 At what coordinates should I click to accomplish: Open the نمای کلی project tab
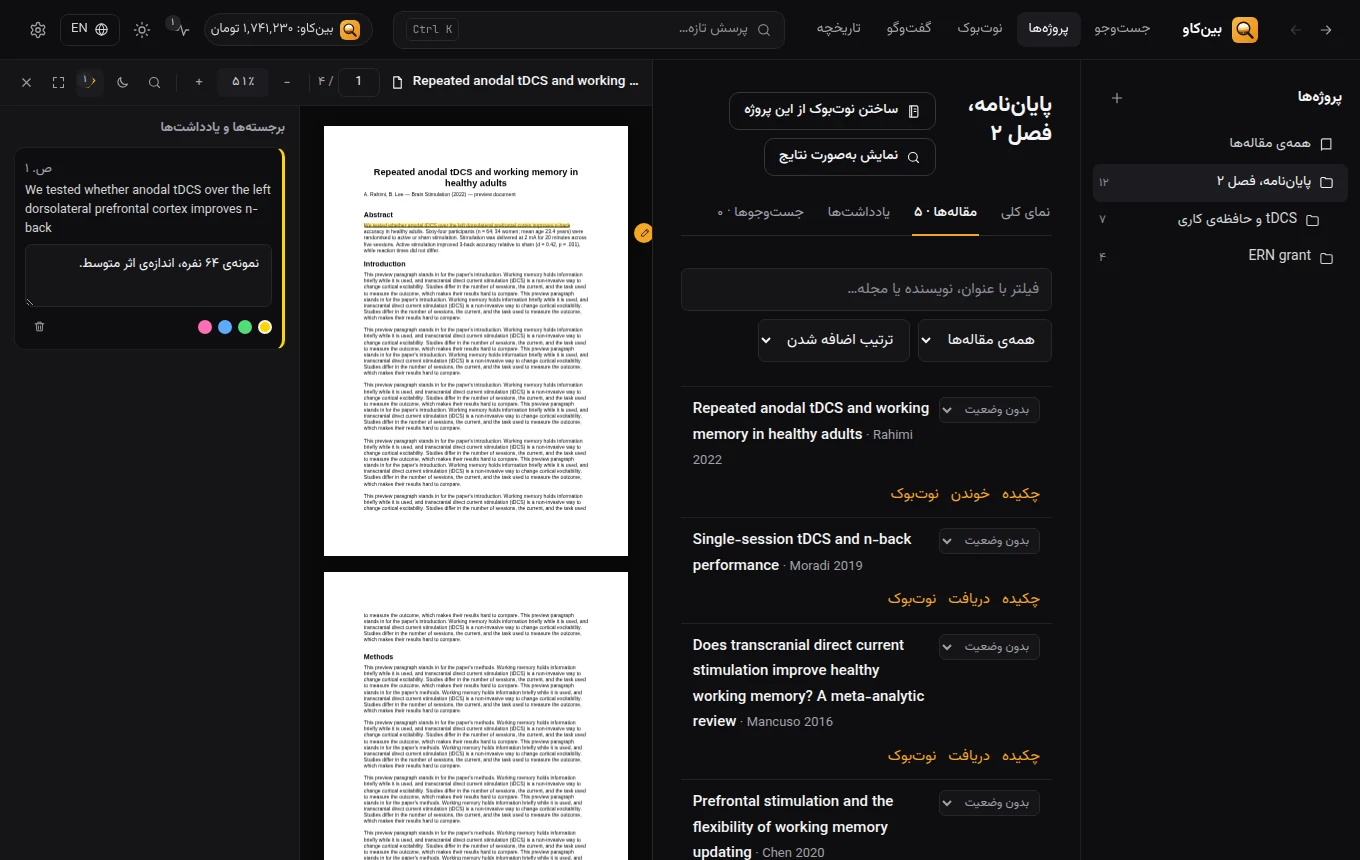tap(1025, 213)
